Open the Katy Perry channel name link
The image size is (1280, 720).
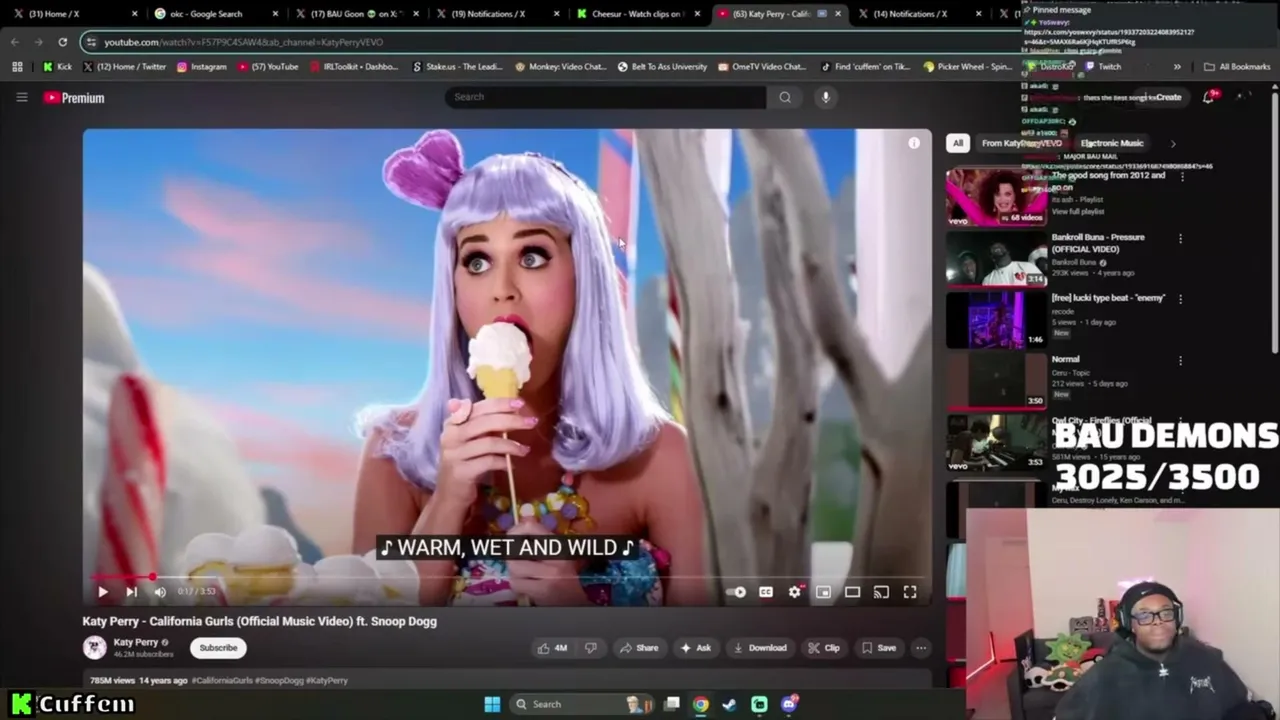pyautogui.click(x=136, y=642)
